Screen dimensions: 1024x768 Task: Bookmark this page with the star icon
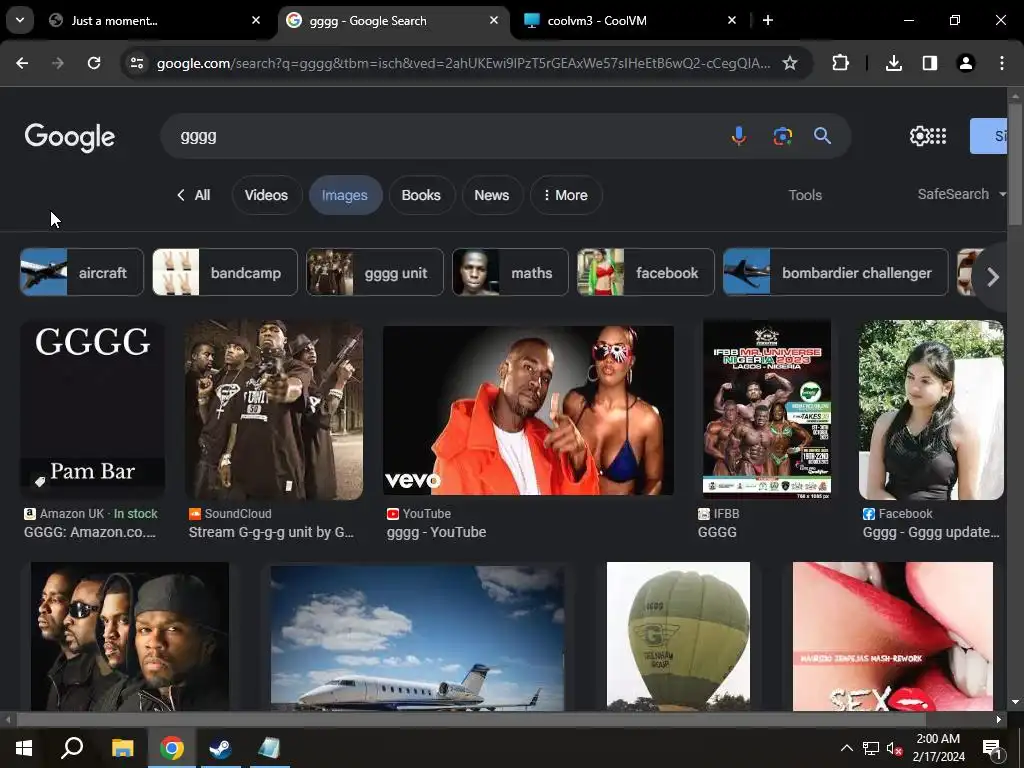pos(790,63)
